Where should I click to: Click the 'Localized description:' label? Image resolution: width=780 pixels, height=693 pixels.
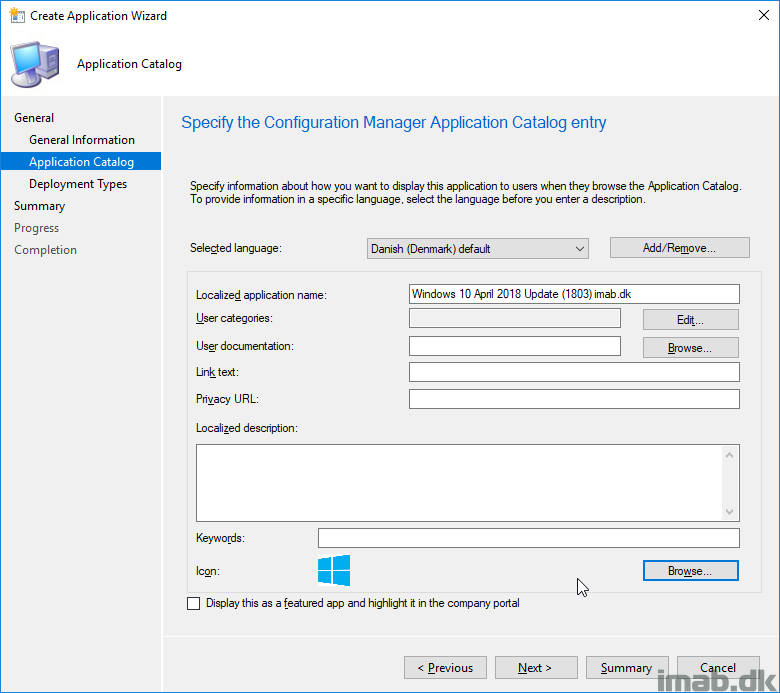247,428
